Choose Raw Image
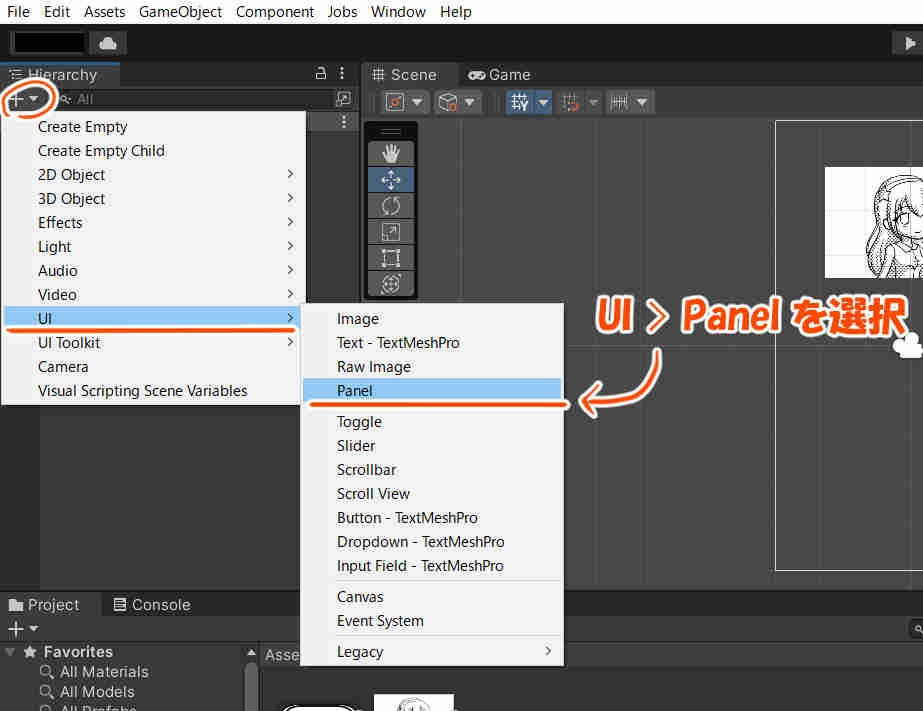The width and height of the screenshot is (923, 711). tap(433, 367)
